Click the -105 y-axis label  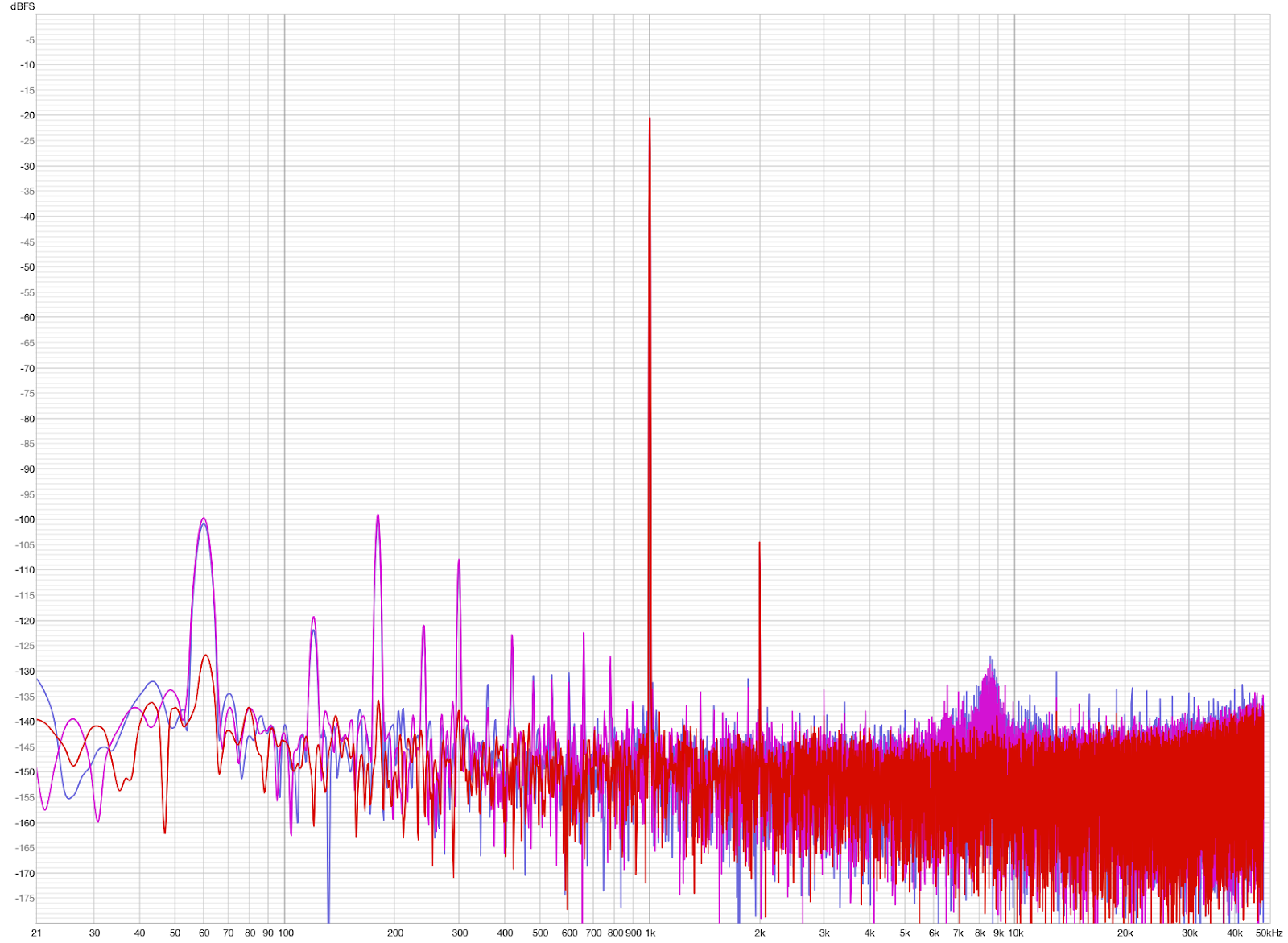coord(26,545)
